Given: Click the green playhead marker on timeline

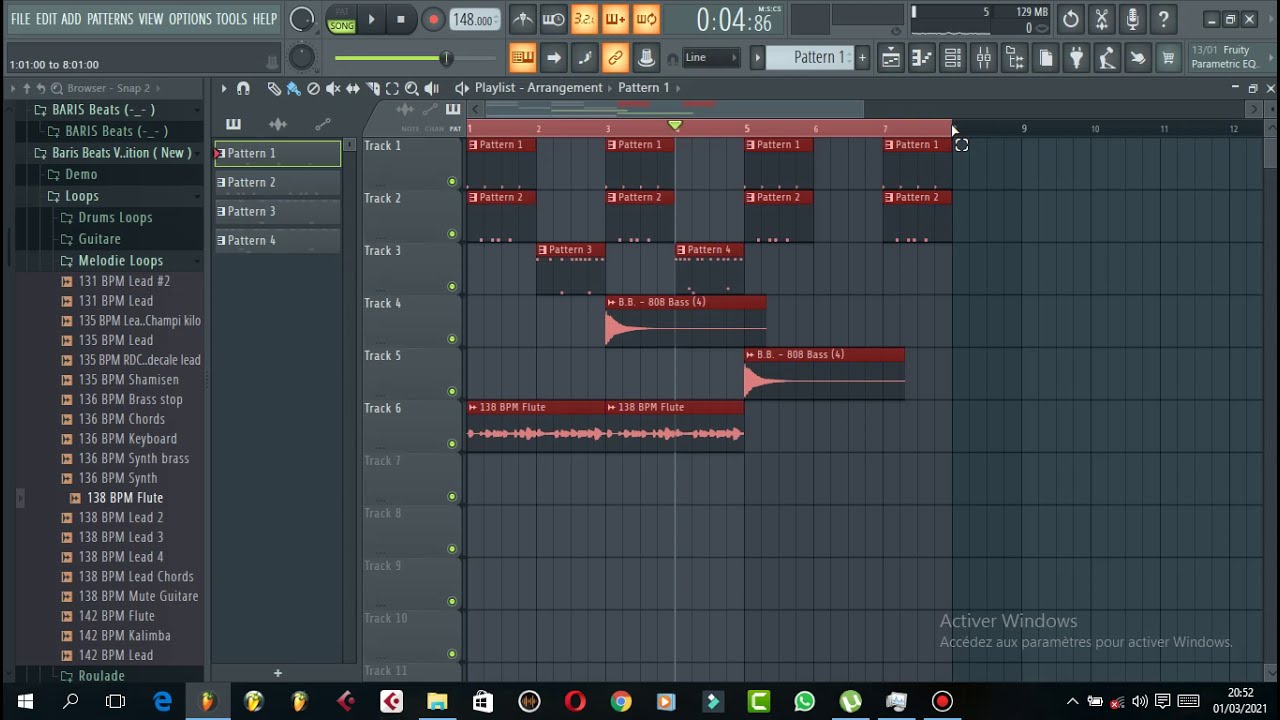Looking at the screenshot, I should (x=675, y=126).
